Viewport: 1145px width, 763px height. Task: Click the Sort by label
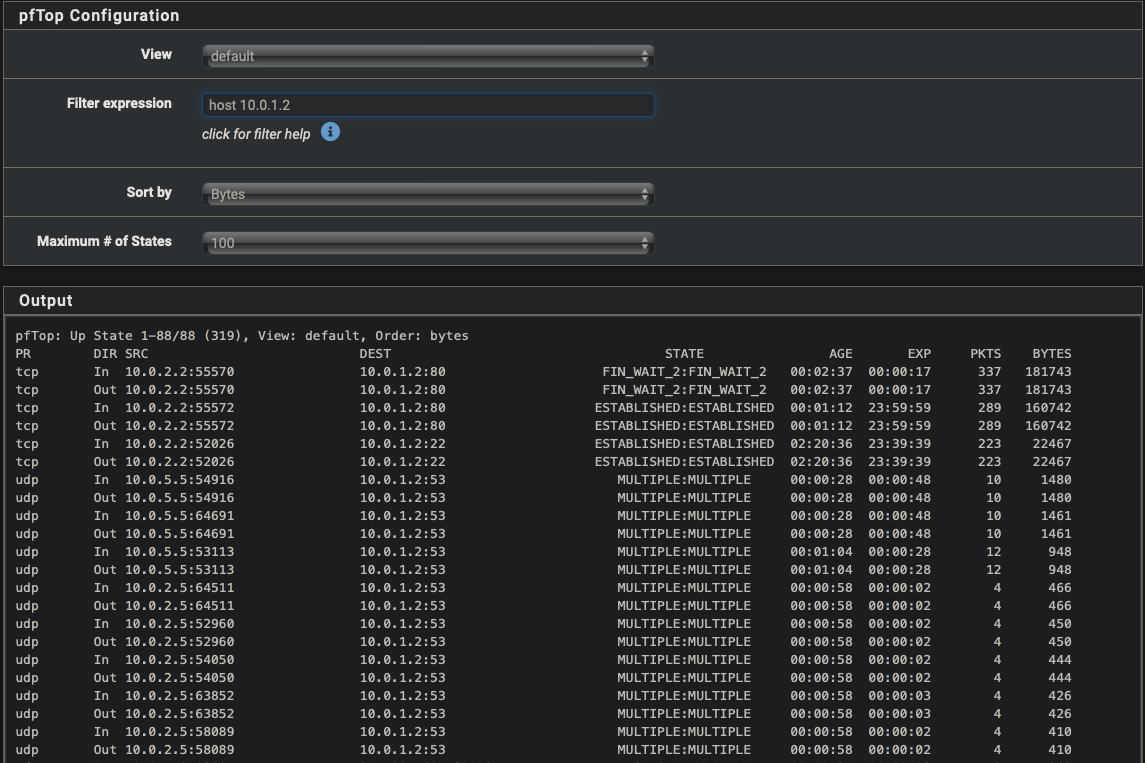(x=149, y=192)
